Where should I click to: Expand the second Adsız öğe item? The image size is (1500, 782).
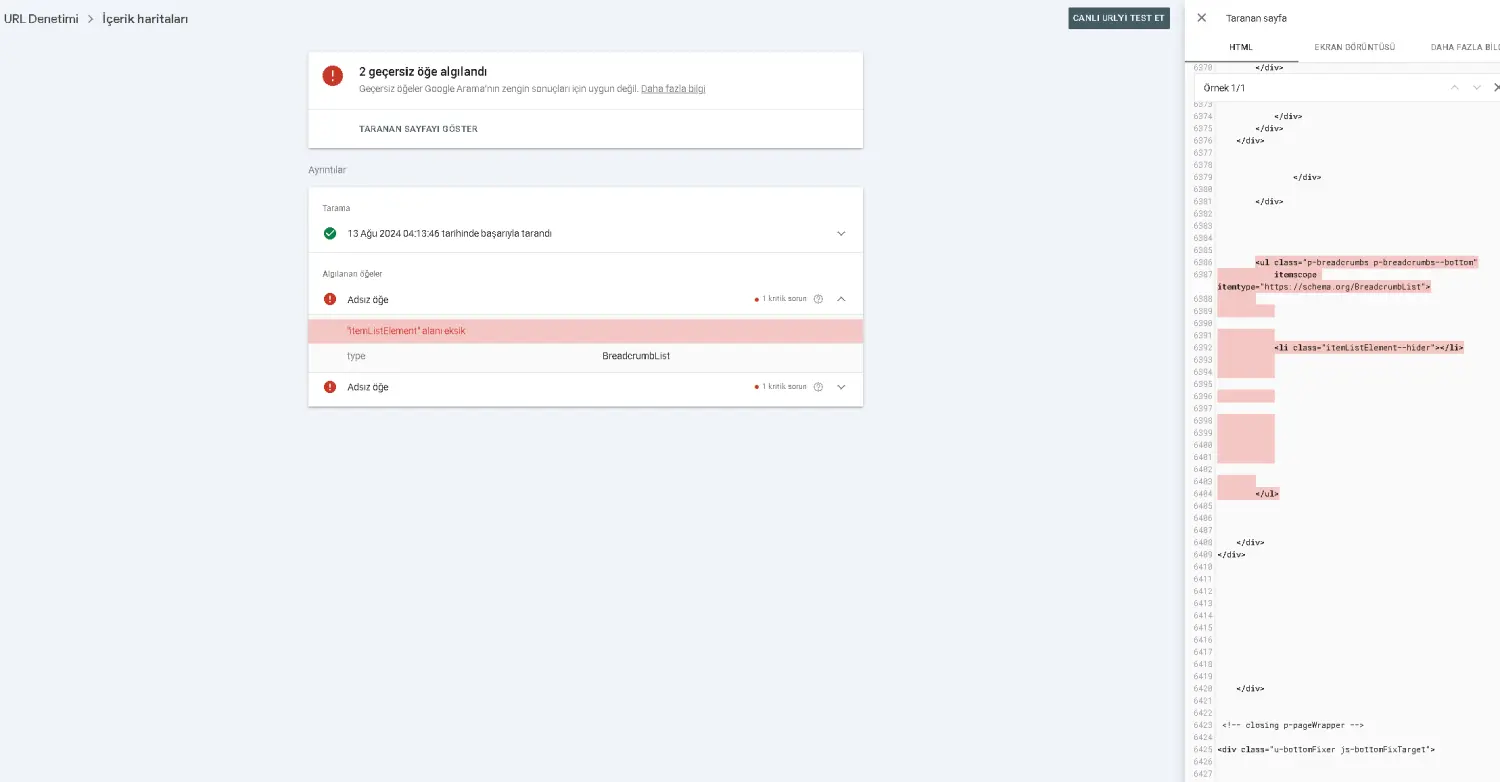(841, 387)
